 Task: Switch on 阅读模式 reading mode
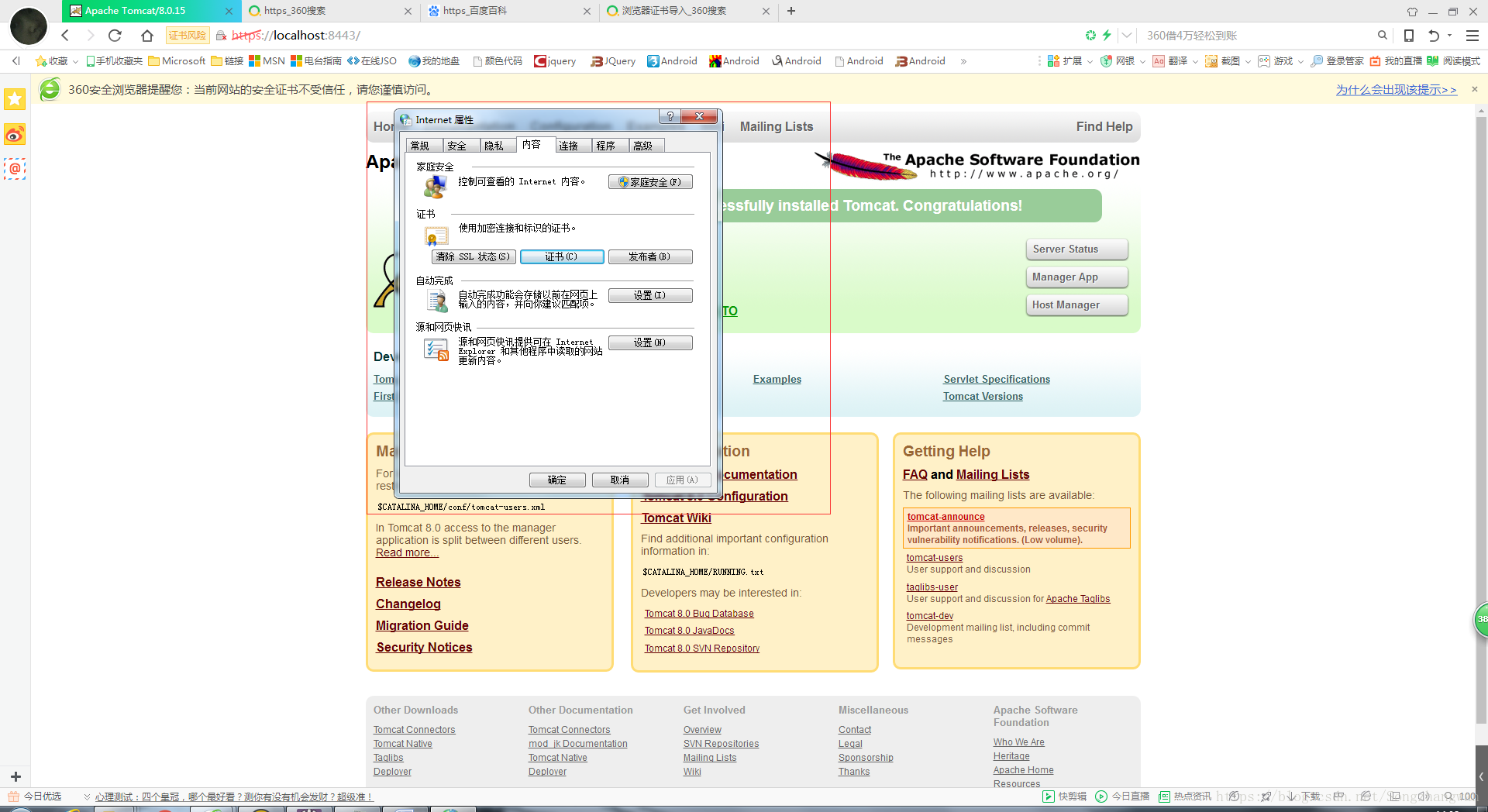1454,60
